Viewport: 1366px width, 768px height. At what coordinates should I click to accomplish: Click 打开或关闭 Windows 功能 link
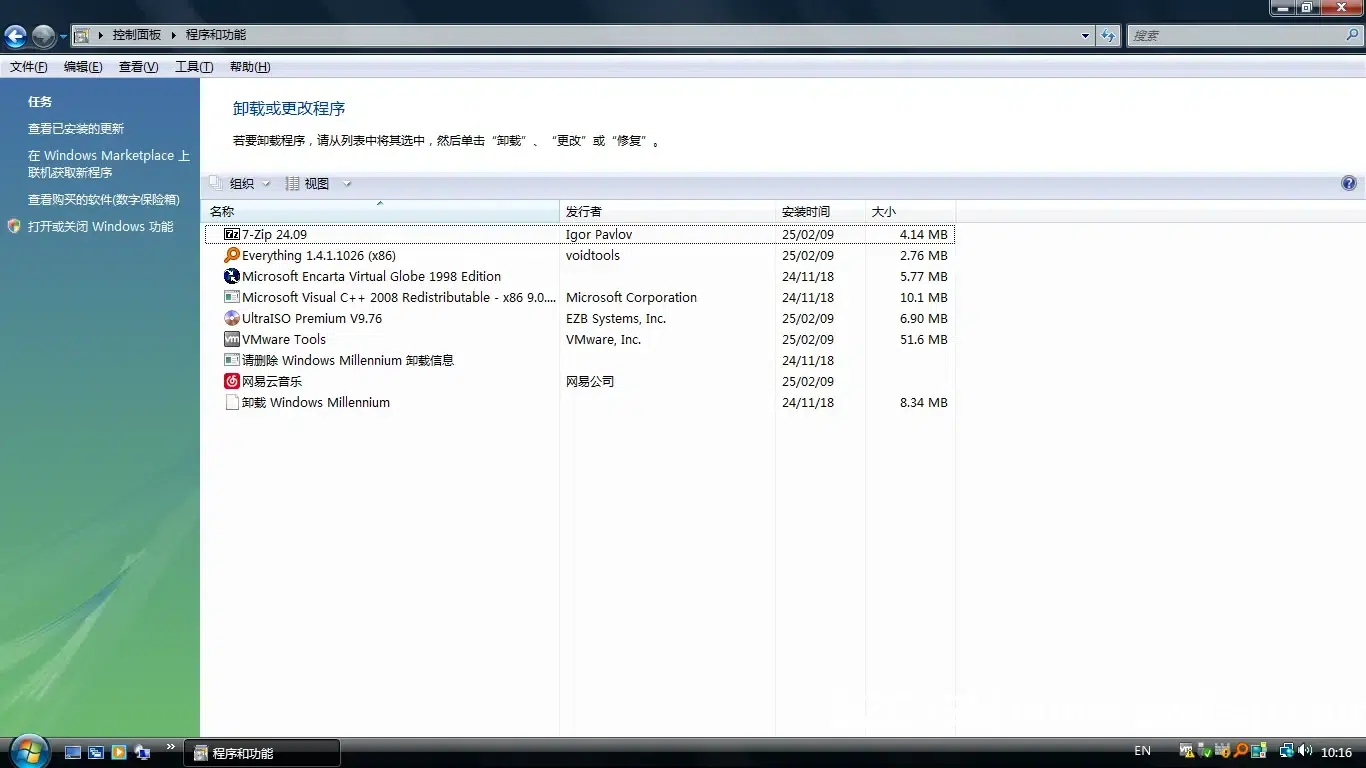(x=100, y=226)
